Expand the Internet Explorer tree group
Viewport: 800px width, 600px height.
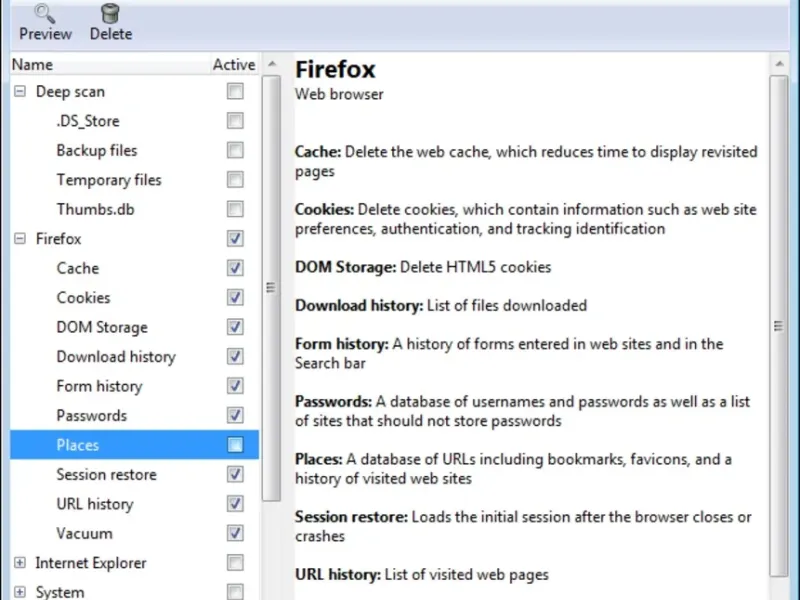click(20, 563)
